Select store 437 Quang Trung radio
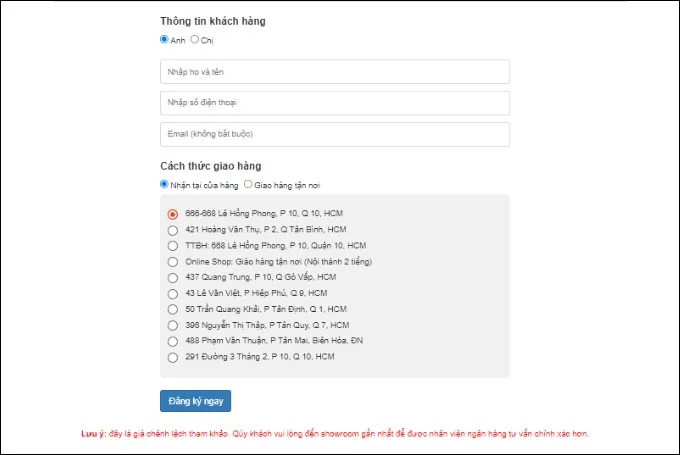The height and width of the screenshot is (455, 680). pos(173,278)
